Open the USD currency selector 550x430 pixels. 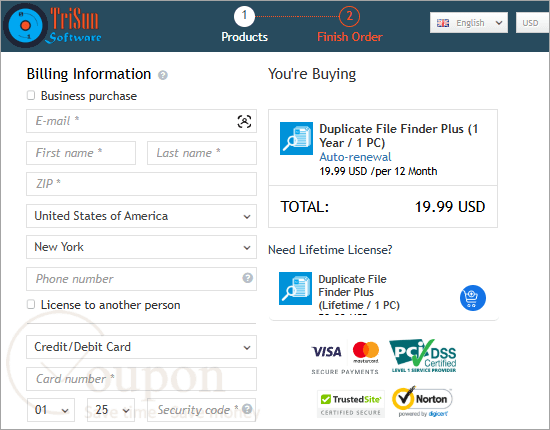coord(532,23)
